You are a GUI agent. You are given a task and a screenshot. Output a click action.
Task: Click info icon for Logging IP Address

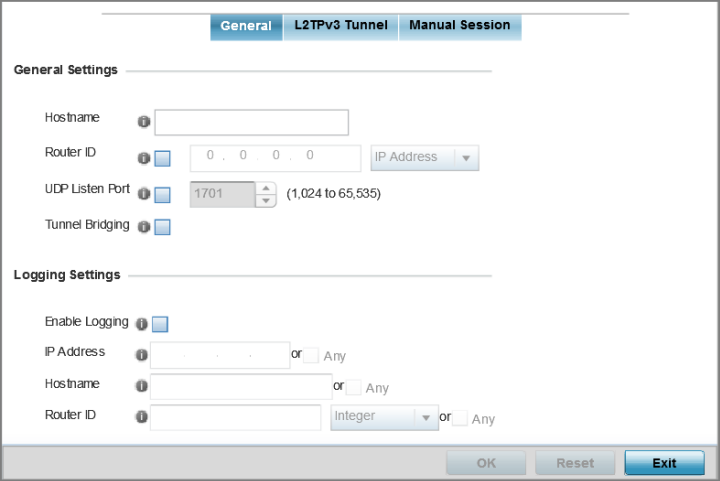(141, 355)
